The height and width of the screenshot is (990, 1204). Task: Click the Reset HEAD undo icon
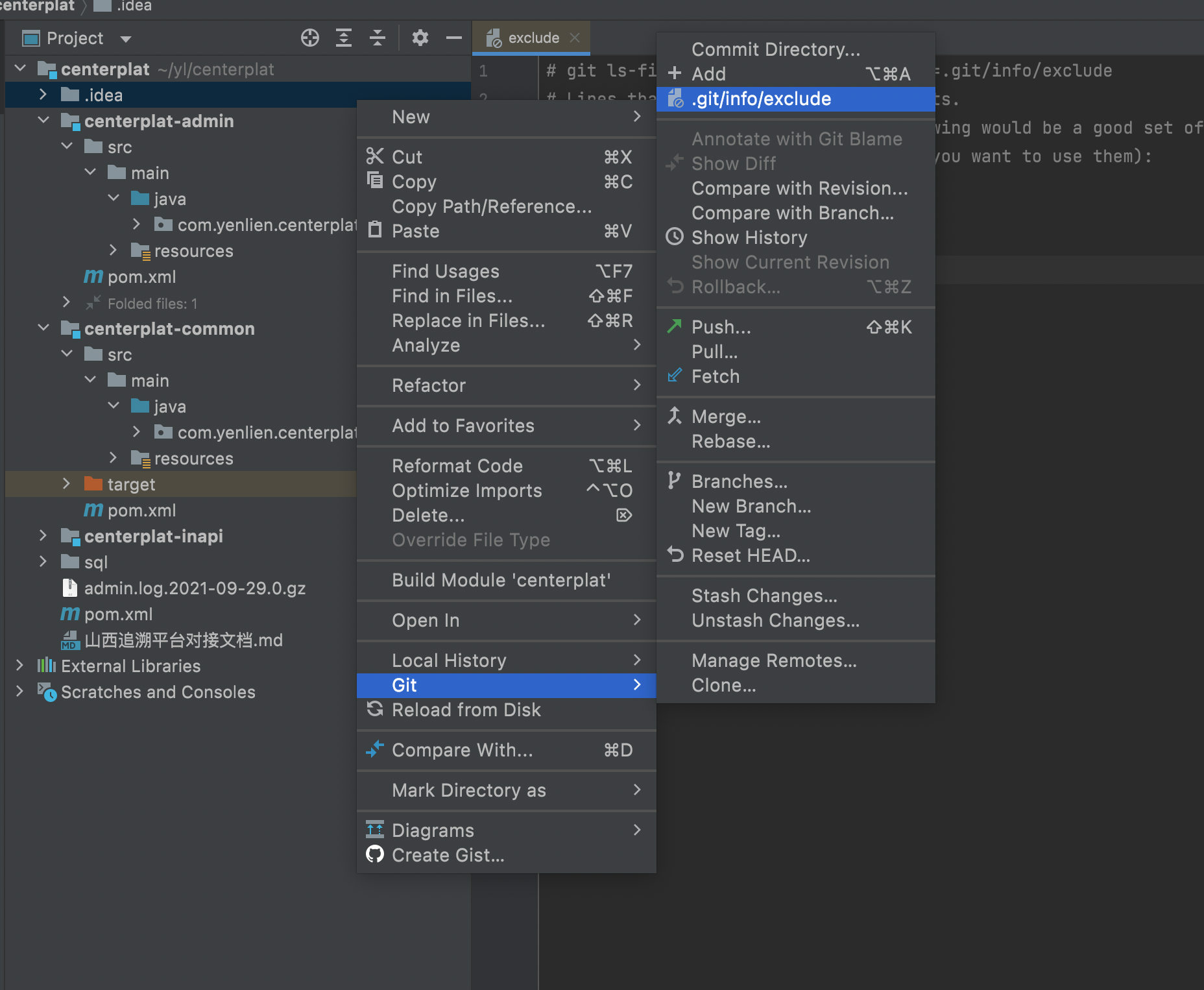click(x=675, y=554)
